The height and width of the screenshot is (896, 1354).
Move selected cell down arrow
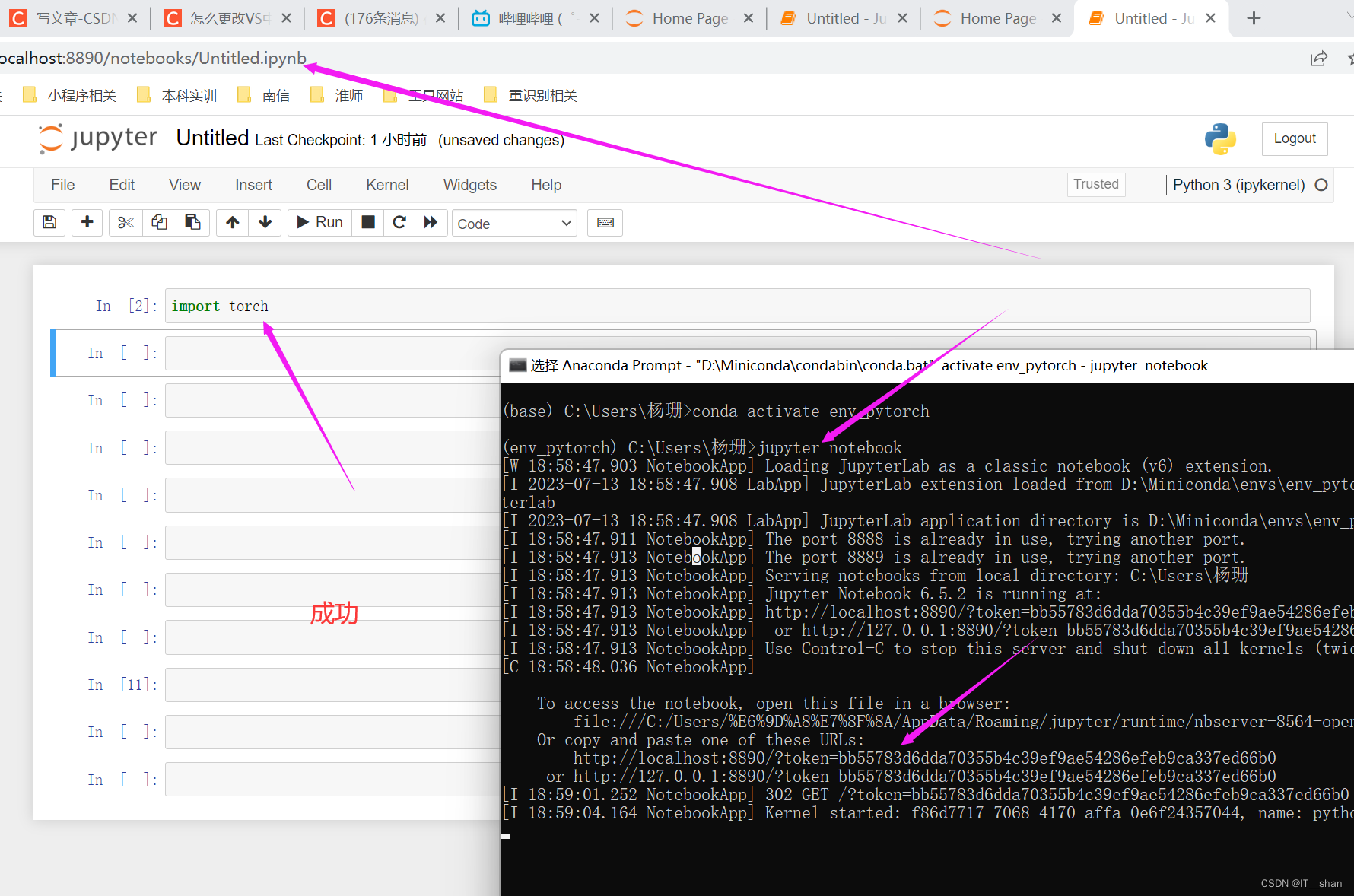coord(265,222)
